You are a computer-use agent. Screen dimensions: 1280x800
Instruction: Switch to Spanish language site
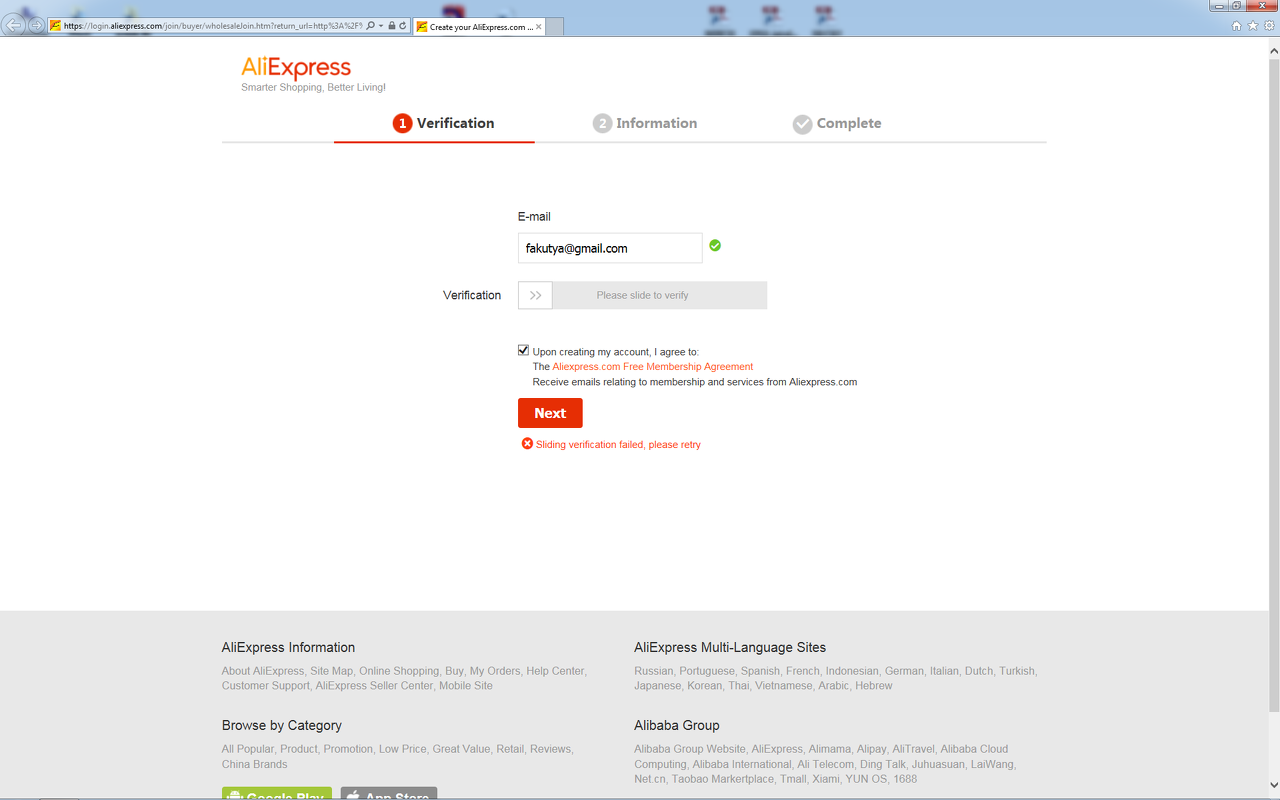(760, 671)
